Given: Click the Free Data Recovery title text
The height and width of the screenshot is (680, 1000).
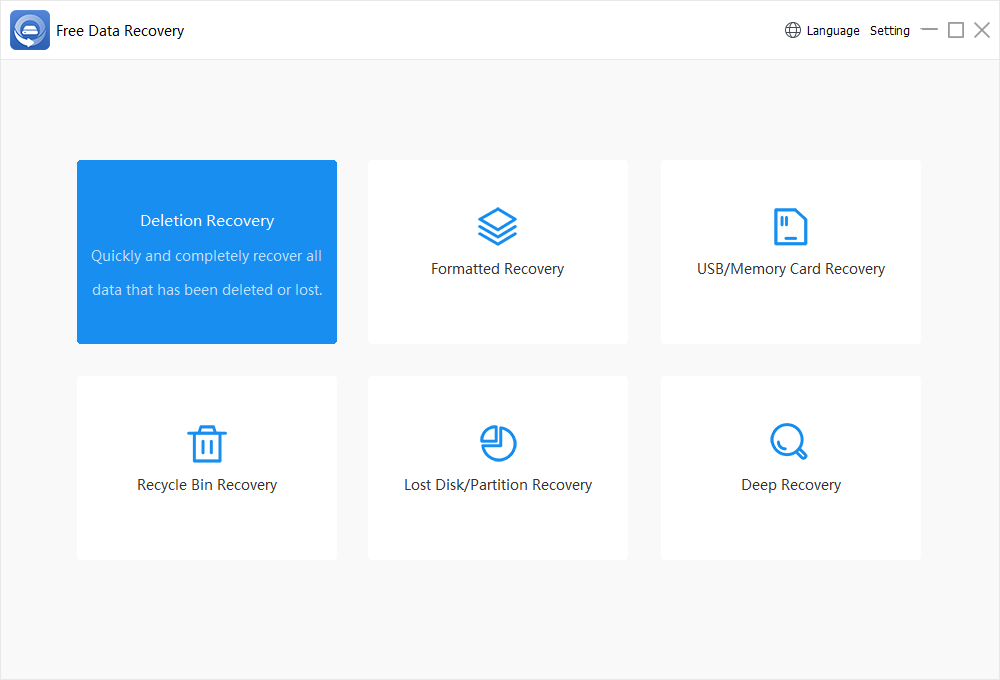Looking at the screenshot, I should coord(120,31).
